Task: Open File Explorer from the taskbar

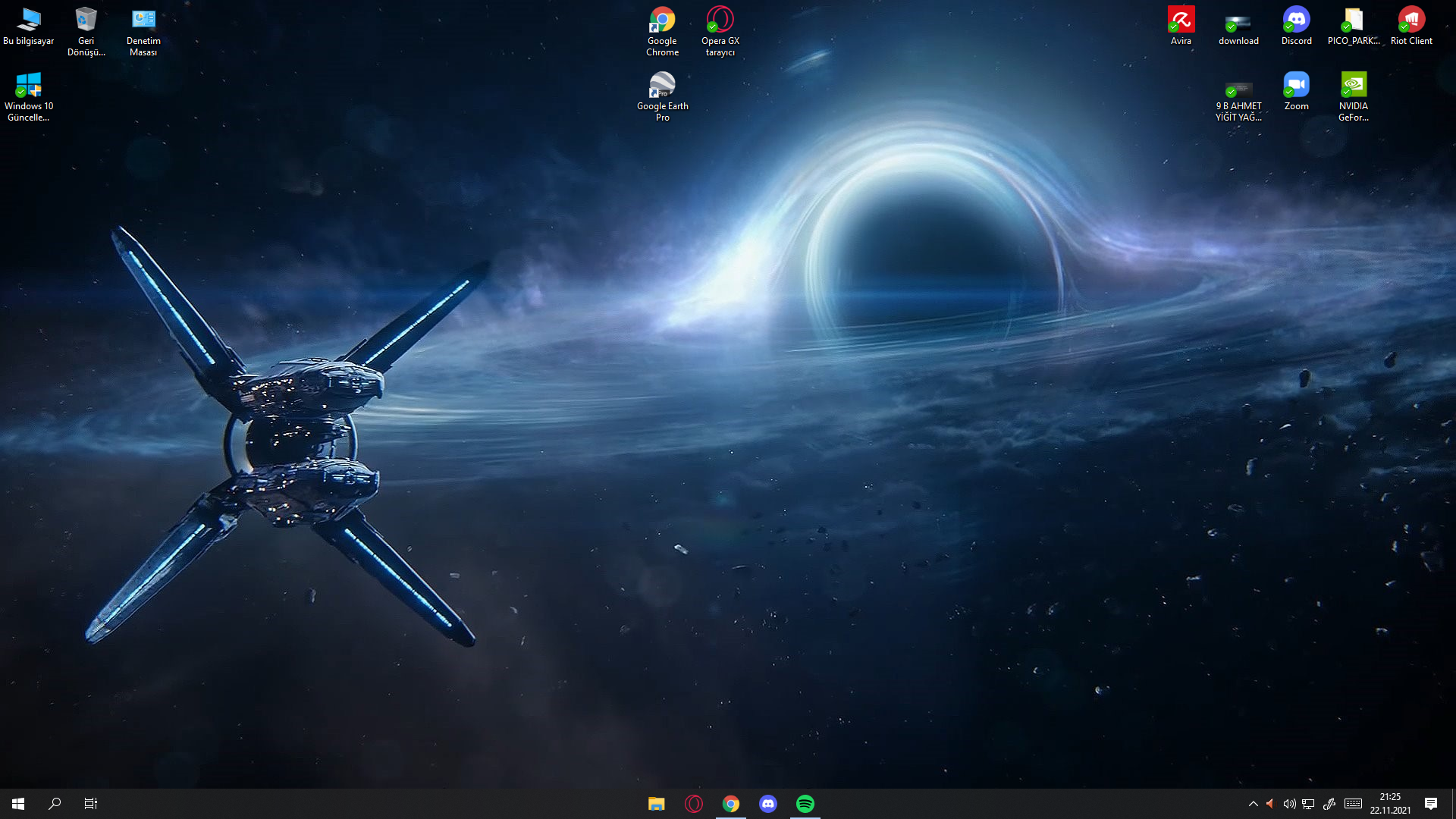Action: (x=657, y=804)
